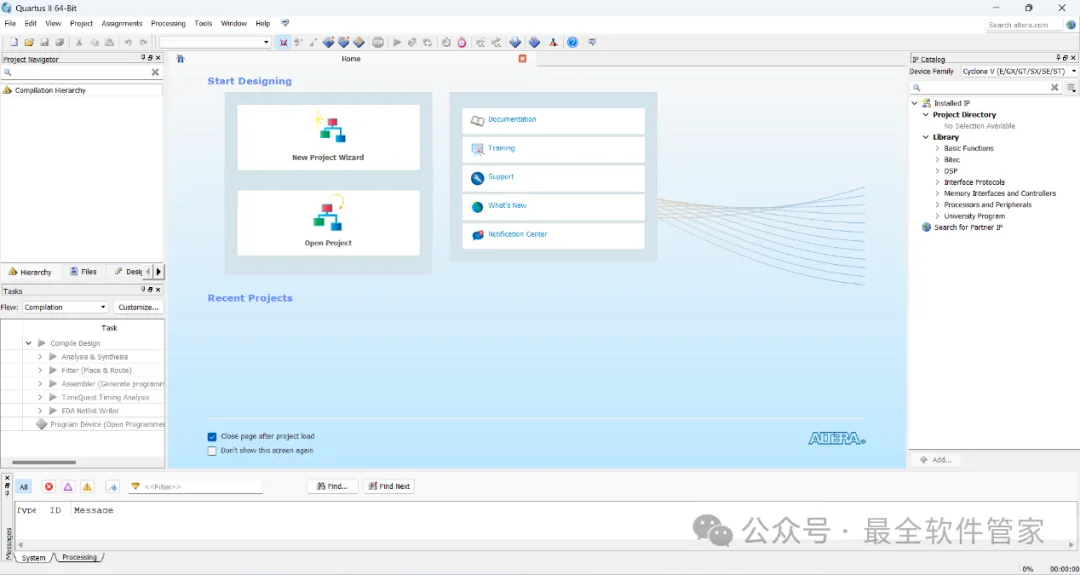Viewport: 1080px width, 575px height.
Task: Click the home icon on page tab
Action: [180, 59]
